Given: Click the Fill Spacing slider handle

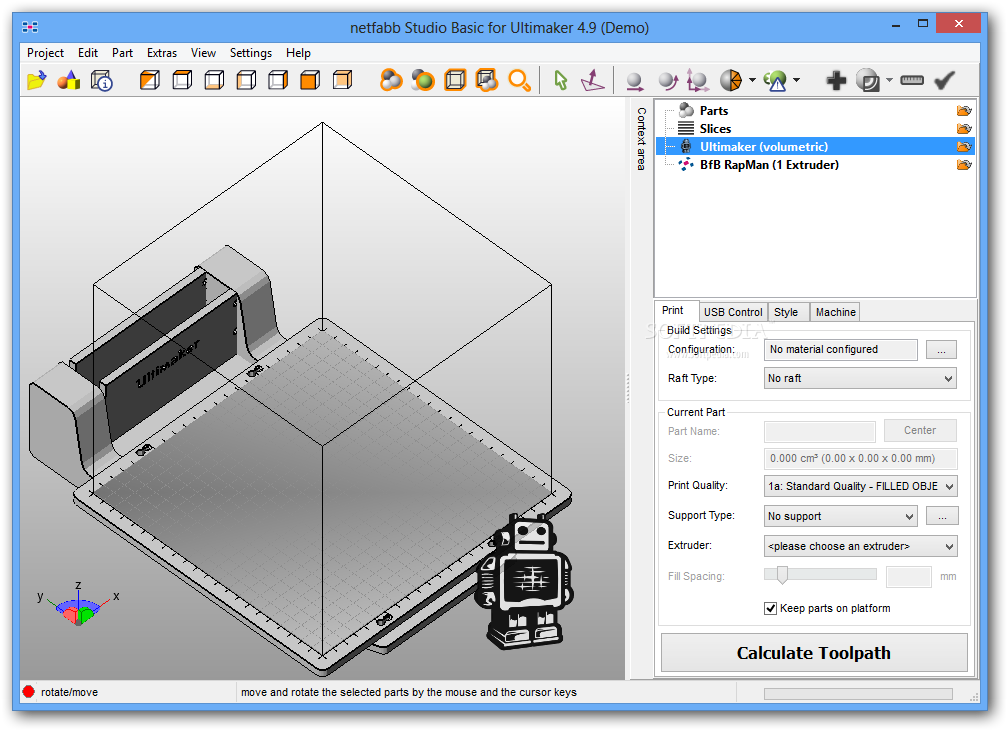Looking at the screenshot, I should (782, 575).
